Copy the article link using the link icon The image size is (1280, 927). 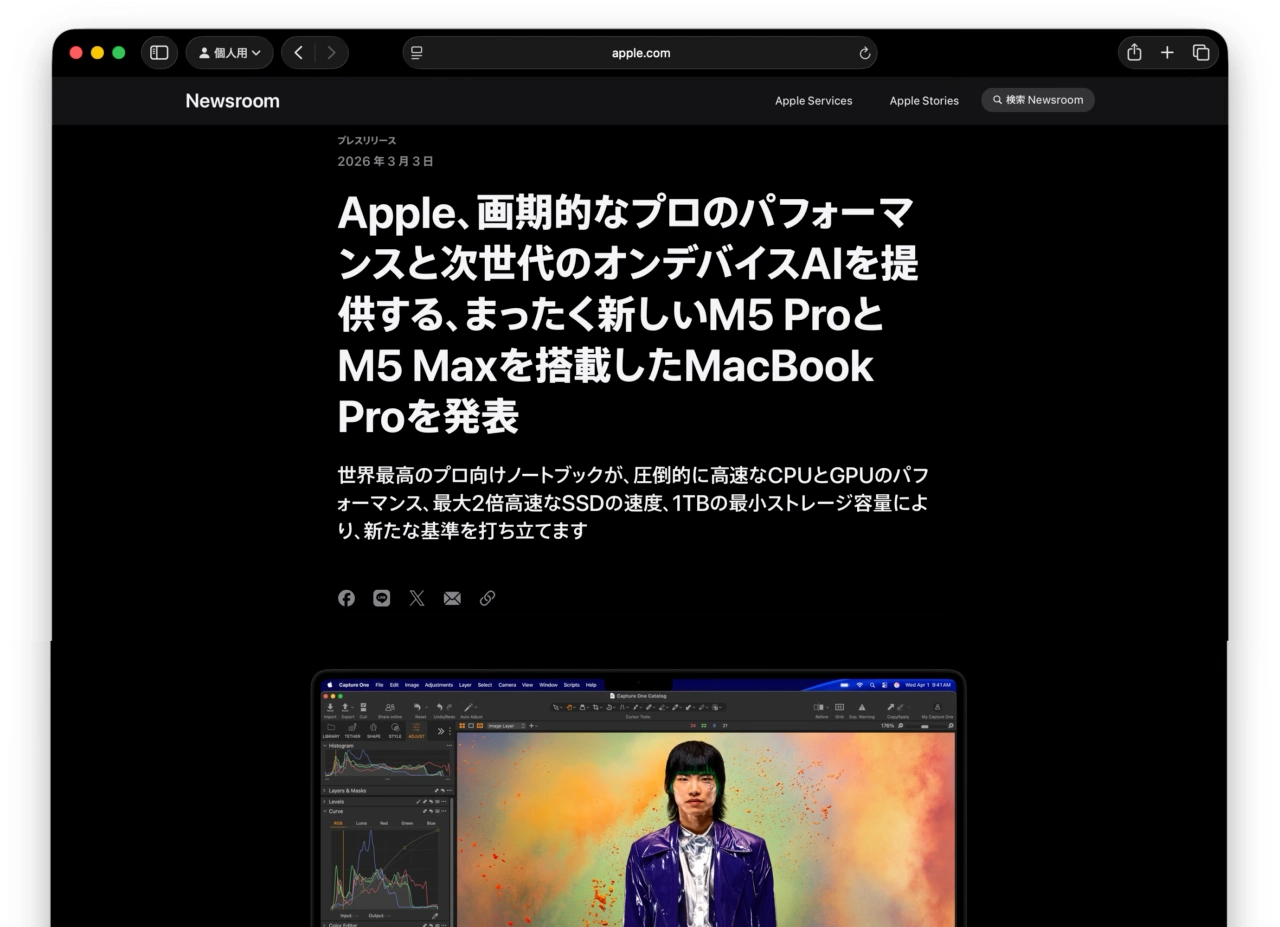coord(487,598)
